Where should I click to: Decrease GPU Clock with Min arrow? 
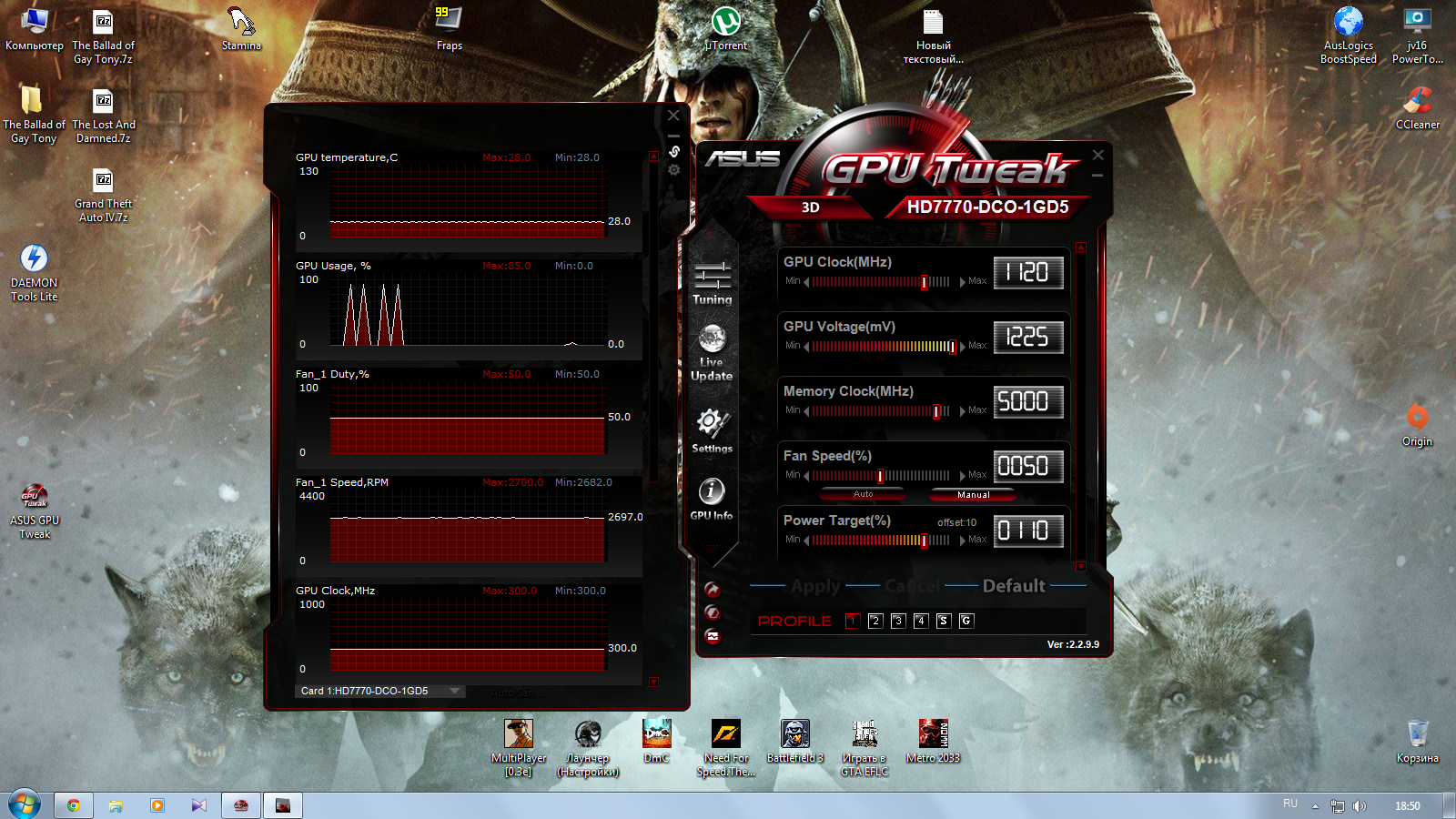(806, 282)
